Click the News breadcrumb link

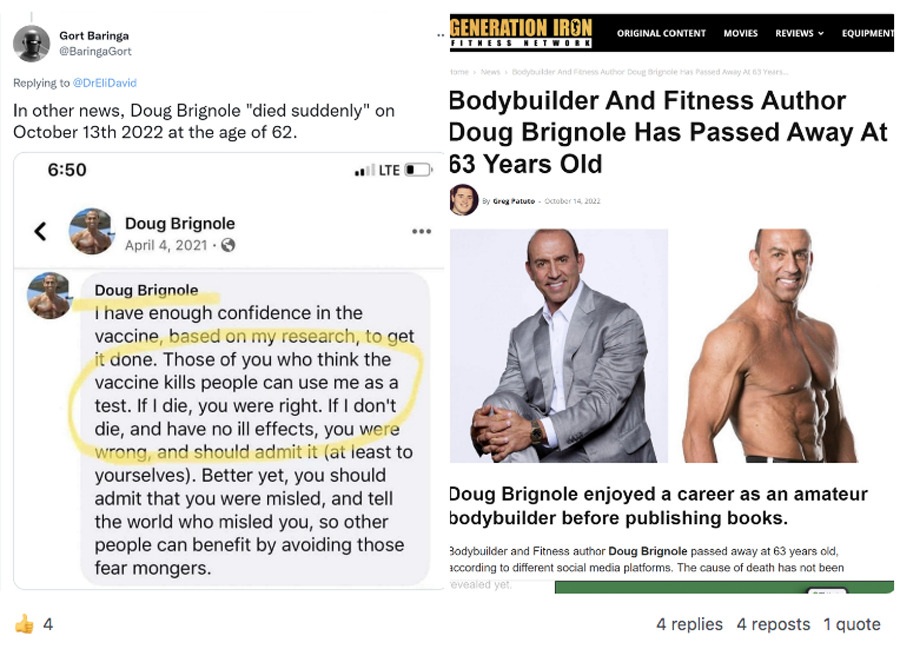click(490, 72)
